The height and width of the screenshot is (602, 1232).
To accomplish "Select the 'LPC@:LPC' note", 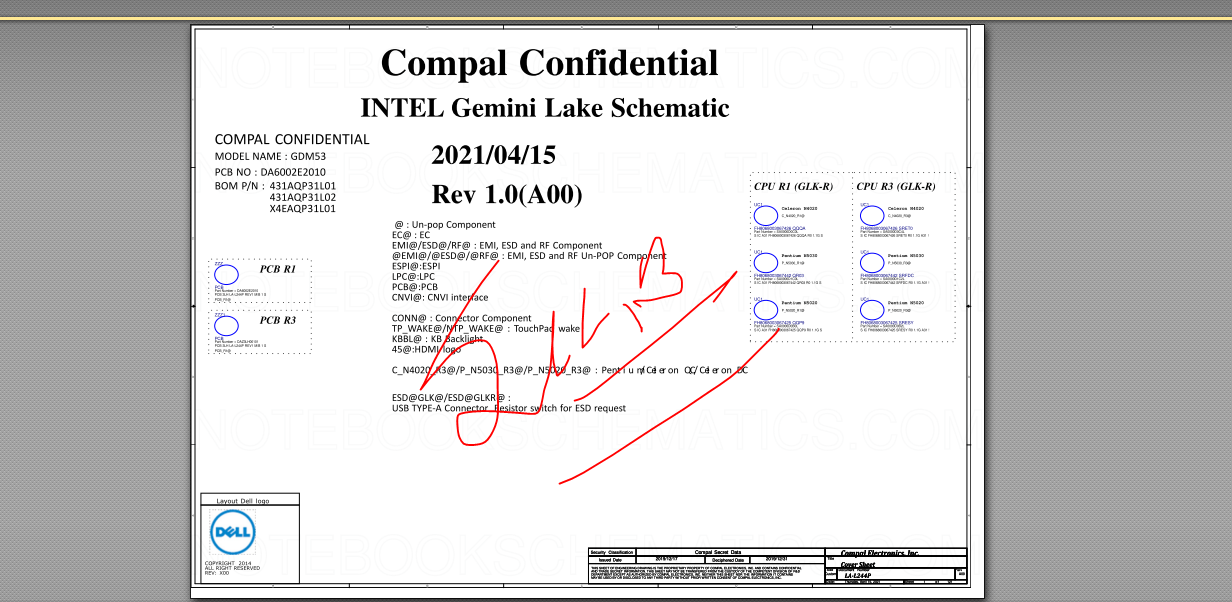I will coord(412,277).
